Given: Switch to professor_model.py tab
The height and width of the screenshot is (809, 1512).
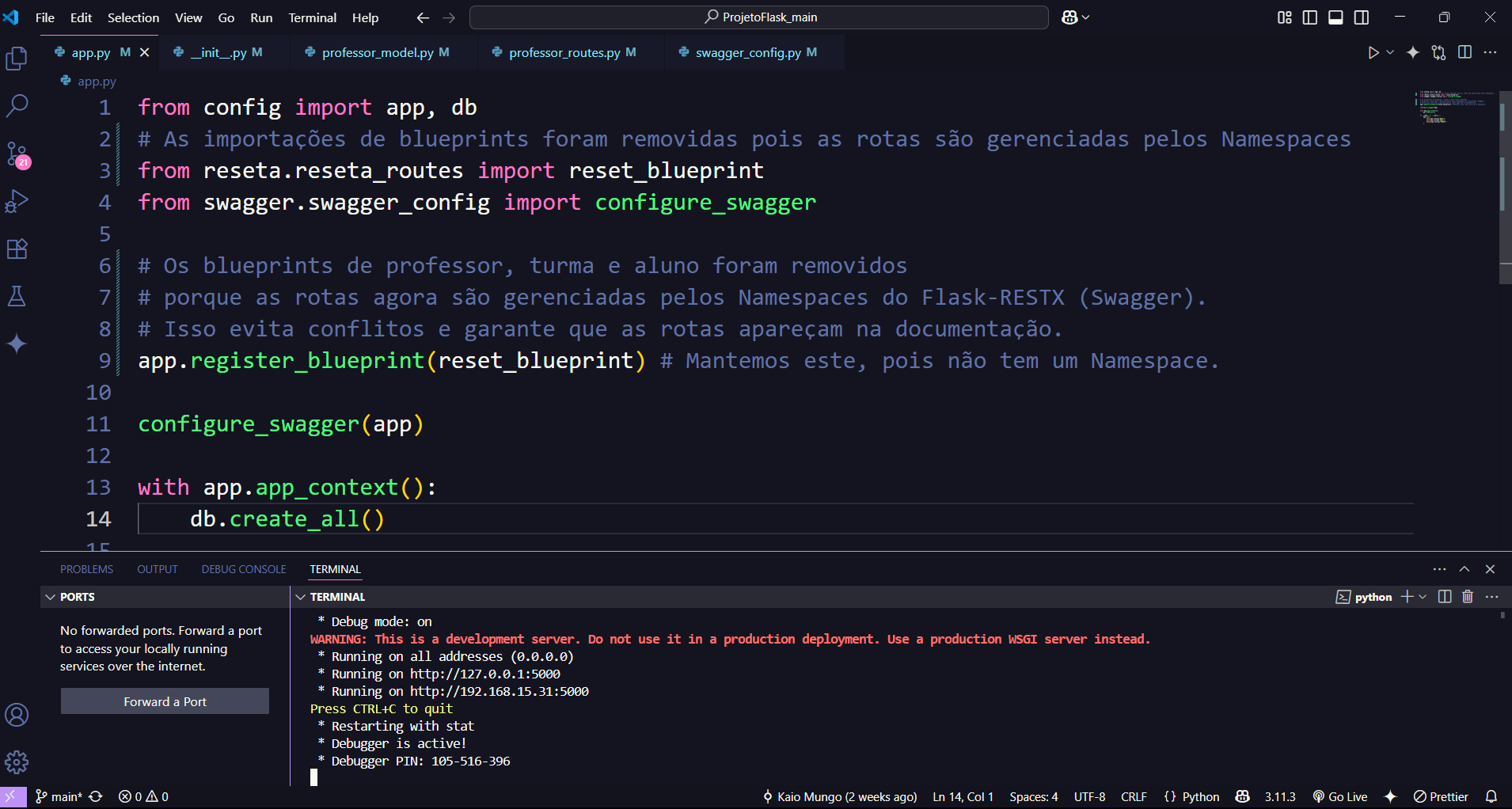Looking at the screenshot, I should pos(385,52).
